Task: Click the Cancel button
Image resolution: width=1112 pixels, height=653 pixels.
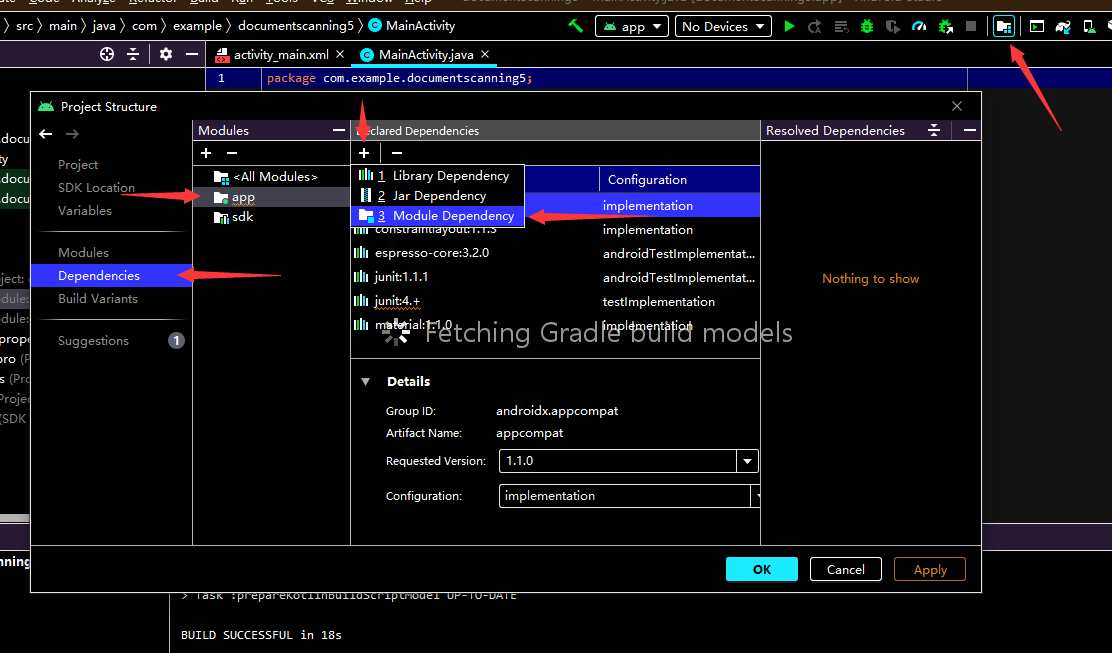Action: [845, 569]
